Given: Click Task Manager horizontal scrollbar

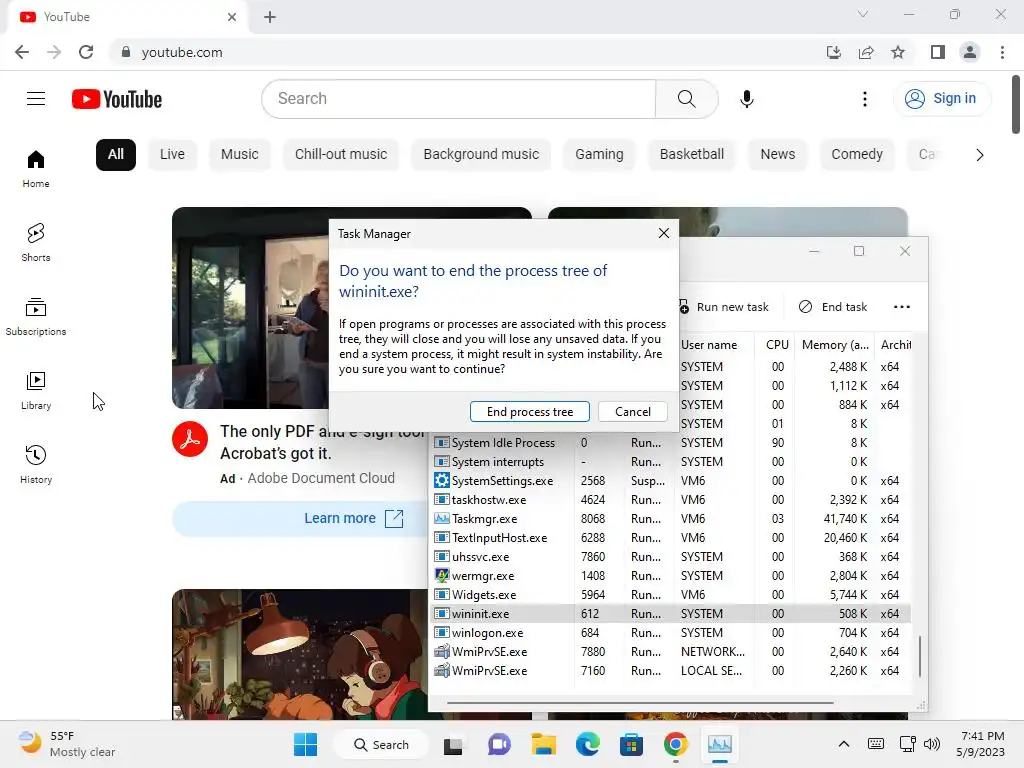Looking at the screenshot, I should pyautogui.click(x=640, y=703).
